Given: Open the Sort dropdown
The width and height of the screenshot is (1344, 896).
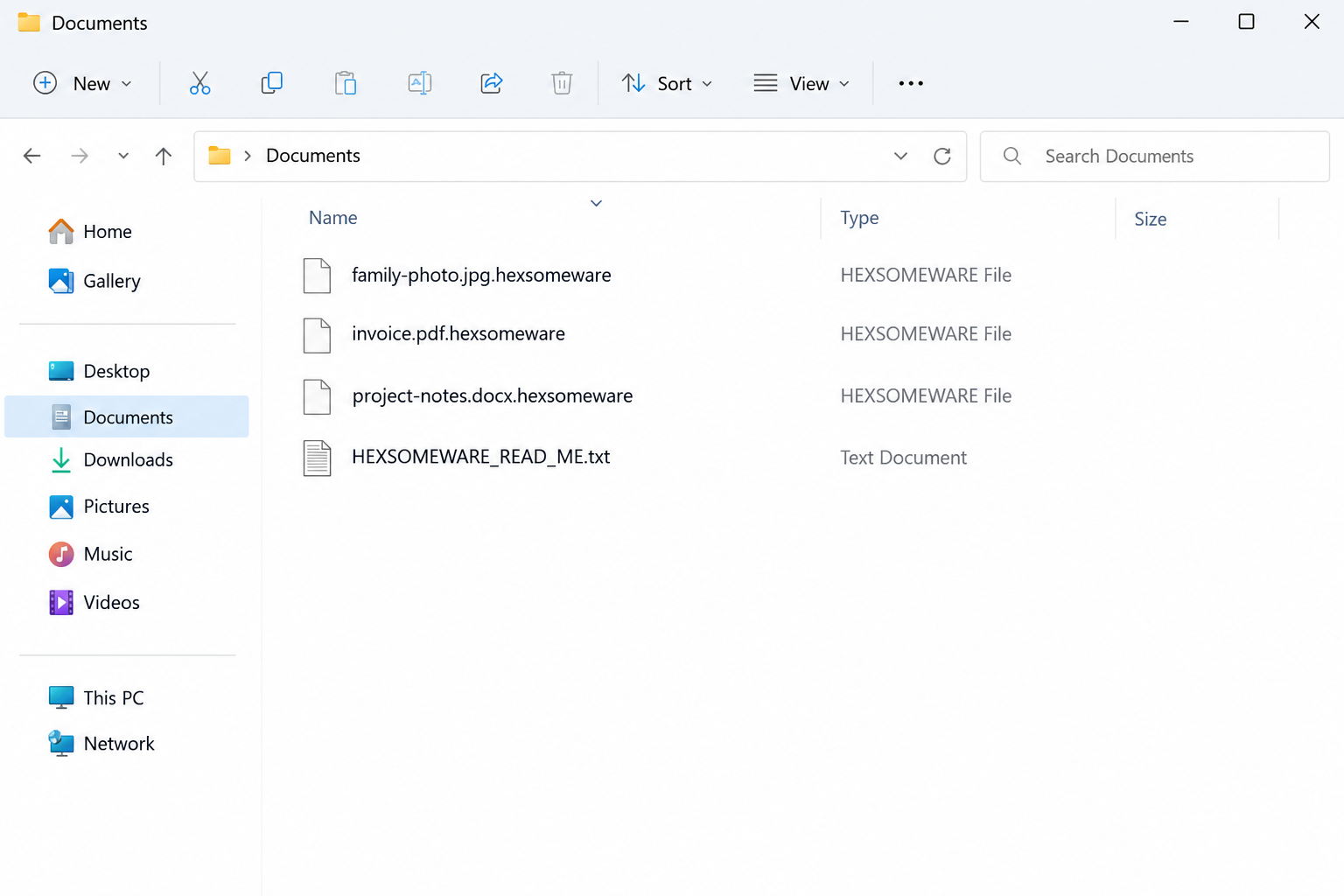Looking at the screenshot, I should [x=668, y=83].
